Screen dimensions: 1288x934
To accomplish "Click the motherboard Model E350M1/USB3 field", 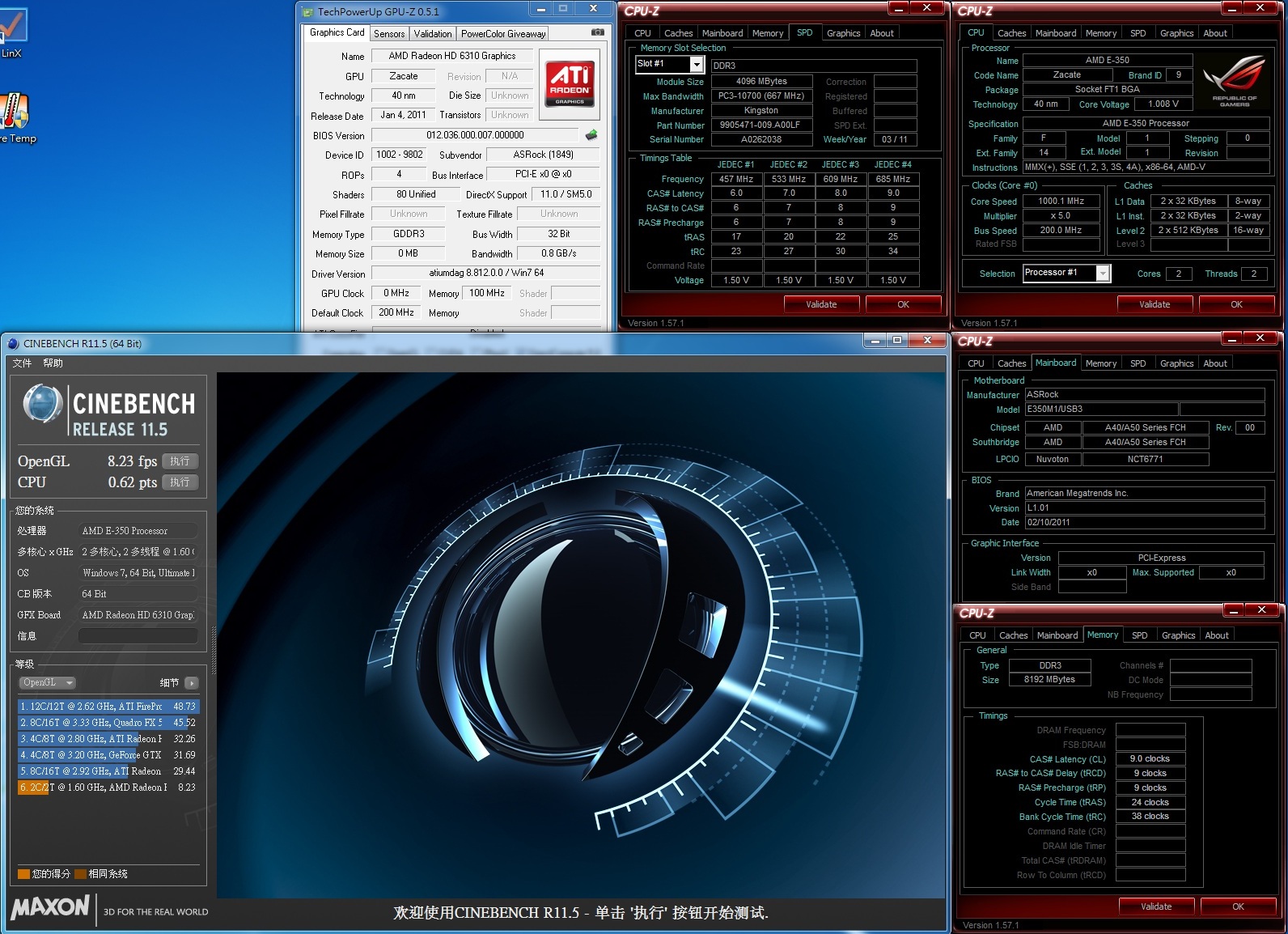I will coord(1101,410).
